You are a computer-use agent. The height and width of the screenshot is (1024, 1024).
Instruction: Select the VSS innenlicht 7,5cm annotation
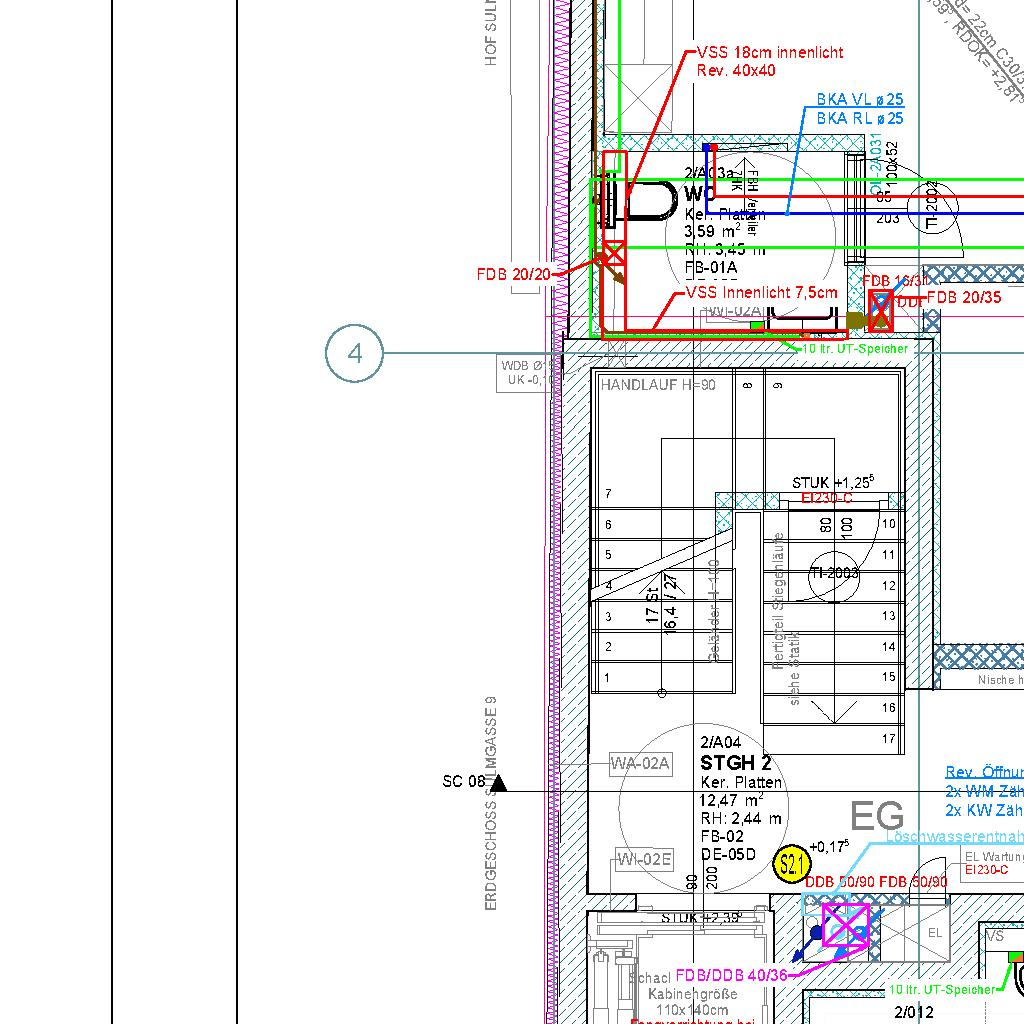(761, 293)
